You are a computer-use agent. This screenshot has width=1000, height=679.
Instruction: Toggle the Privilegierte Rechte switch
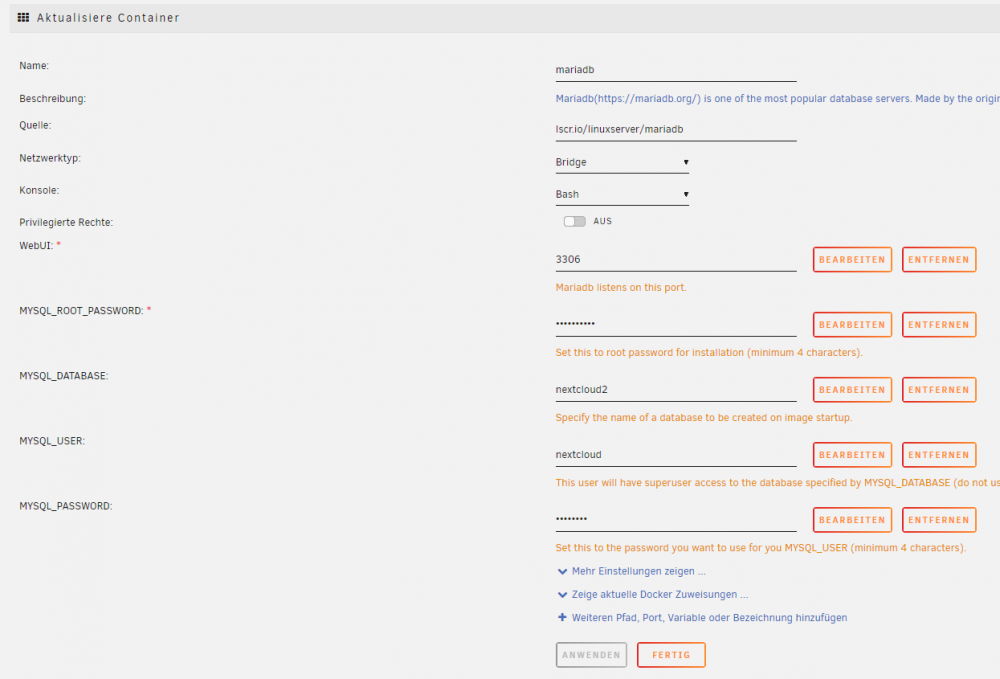coord(574,221)
